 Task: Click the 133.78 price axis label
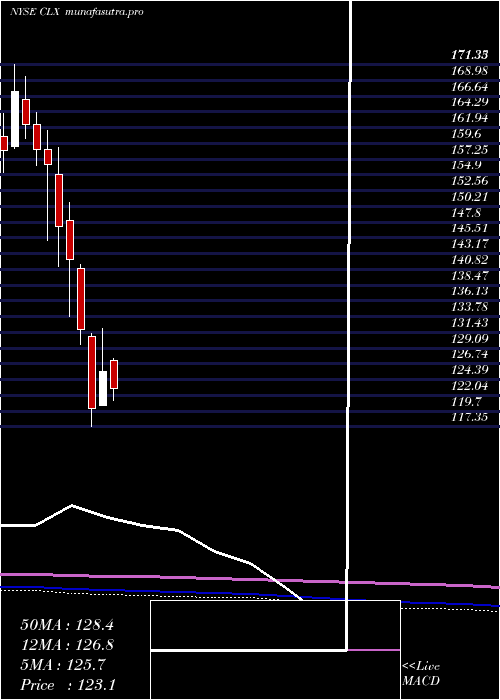[x=470, y=307]
